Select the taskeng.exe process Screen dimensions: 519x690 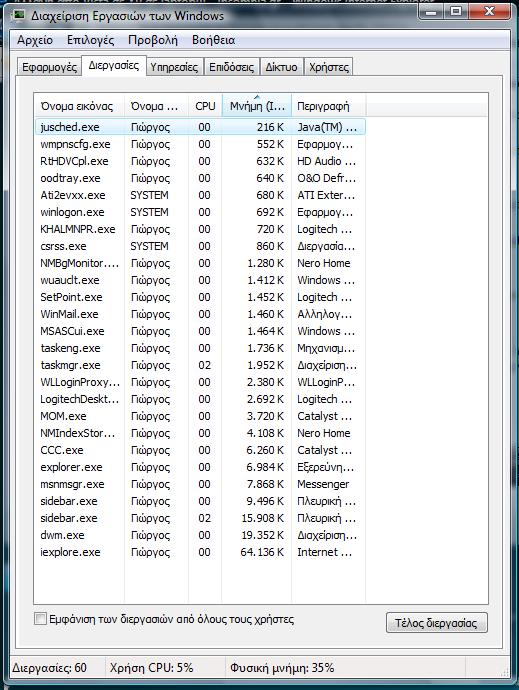tap(200, 349)
